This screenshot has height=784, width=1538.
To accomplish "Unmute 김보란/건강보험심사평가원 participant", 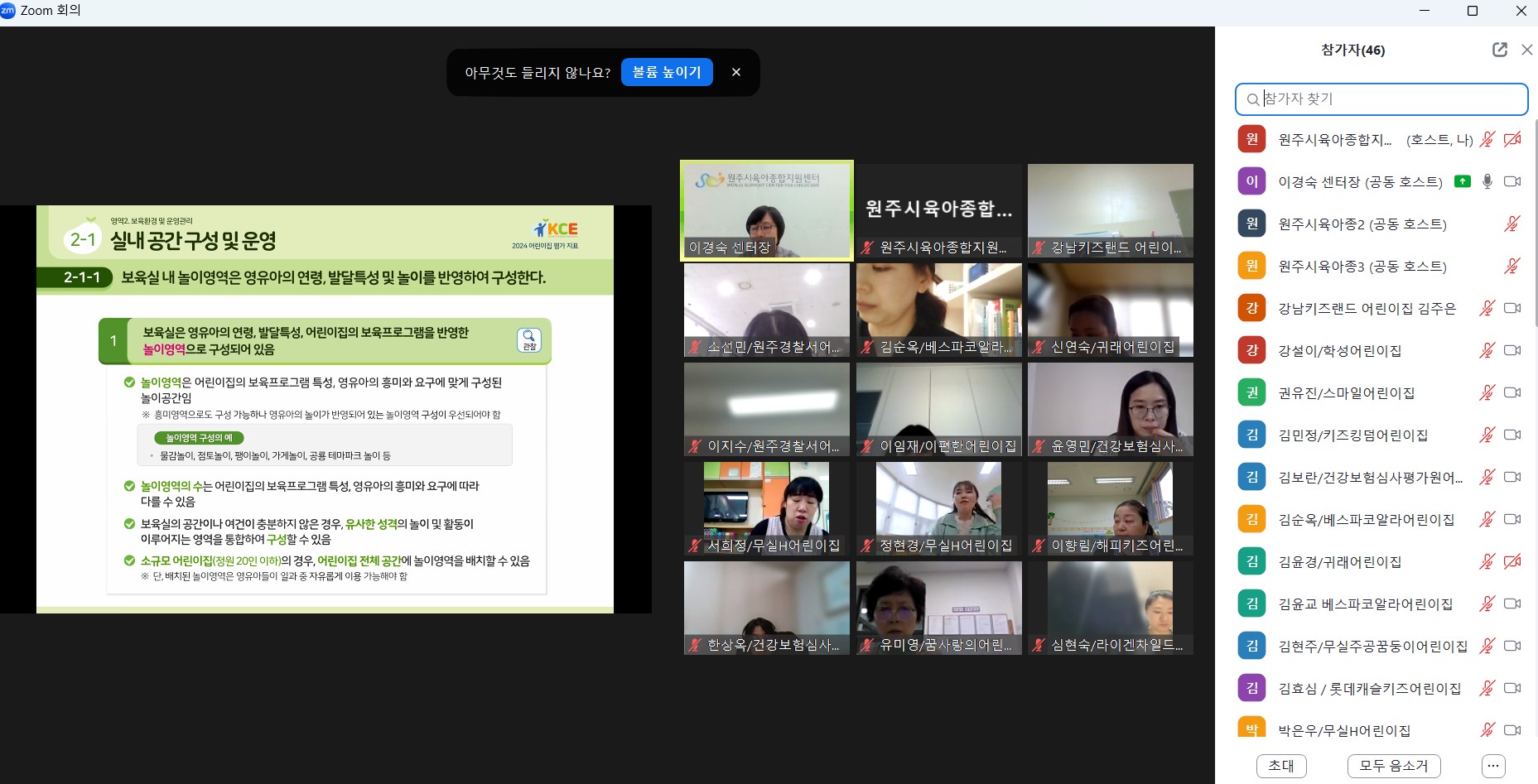I will [x=1487, y=477].
